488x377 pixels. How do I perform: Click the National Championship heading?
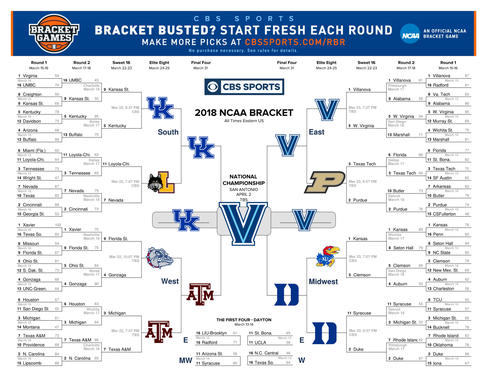(x=244, y=180)
